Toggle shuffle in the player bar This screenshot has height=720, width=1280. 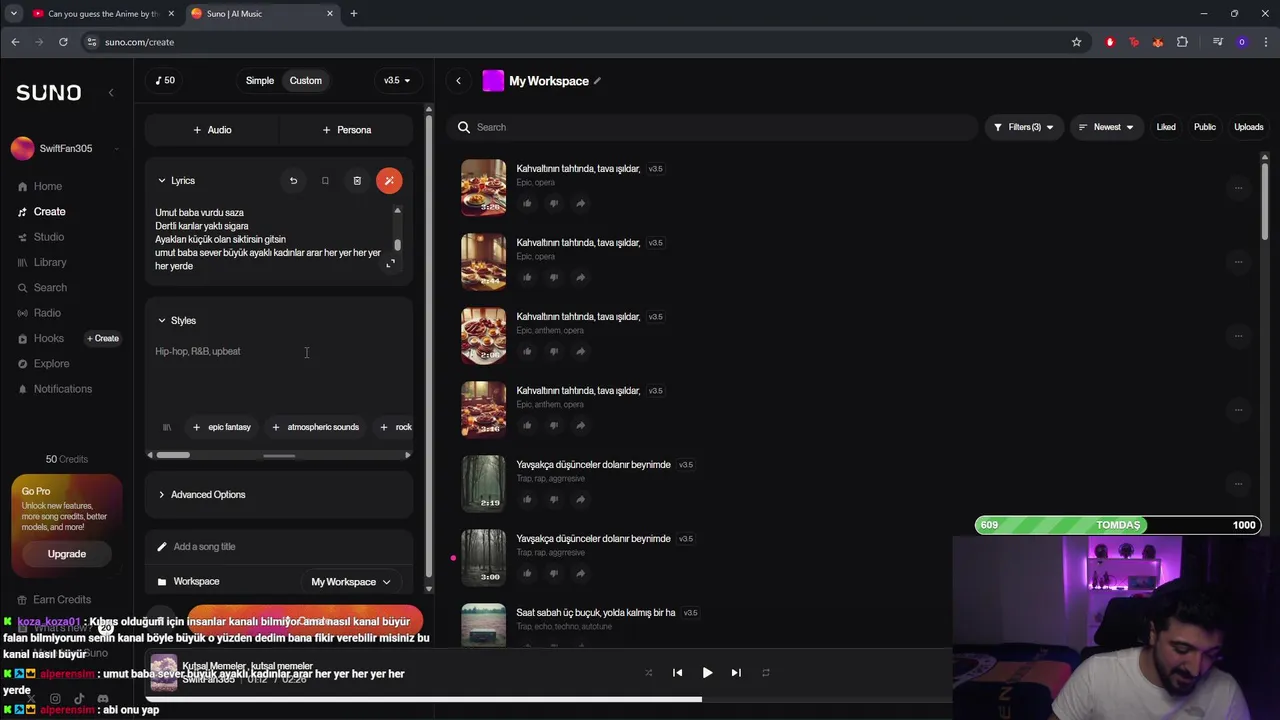pos(648,673)
